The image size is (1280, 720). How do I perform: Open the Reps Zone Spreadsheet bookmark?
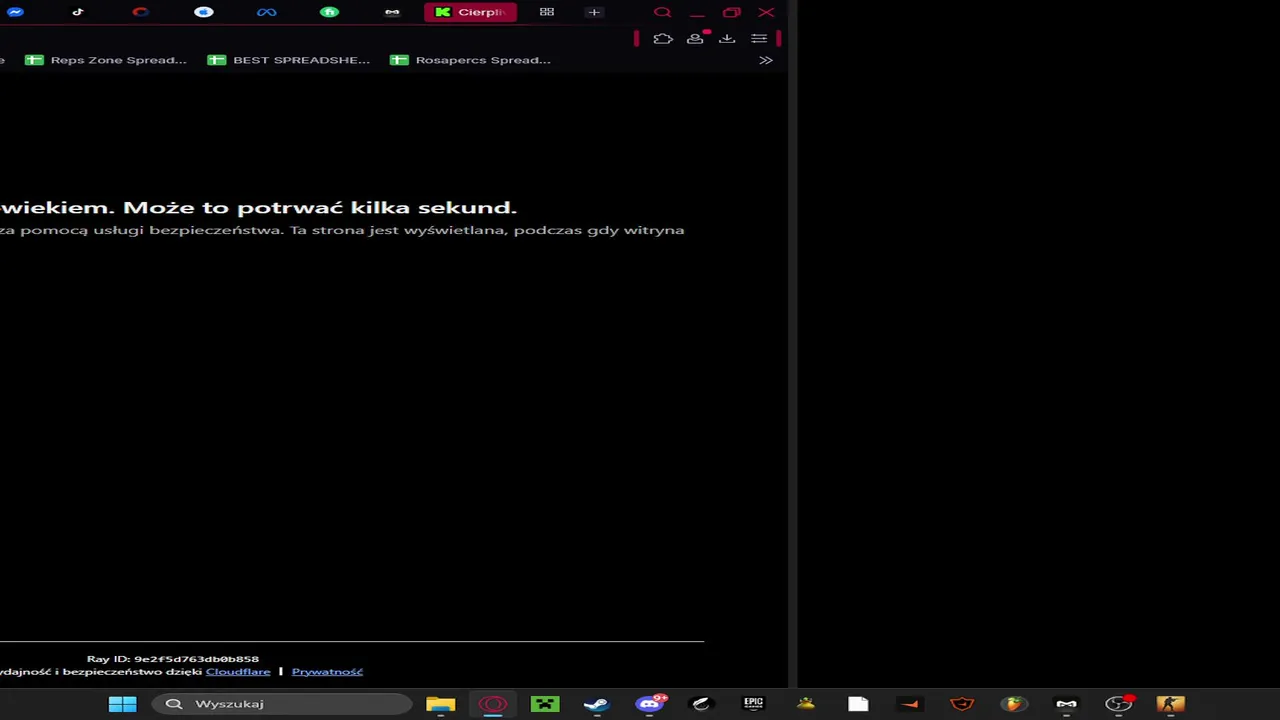click(106, 60)
